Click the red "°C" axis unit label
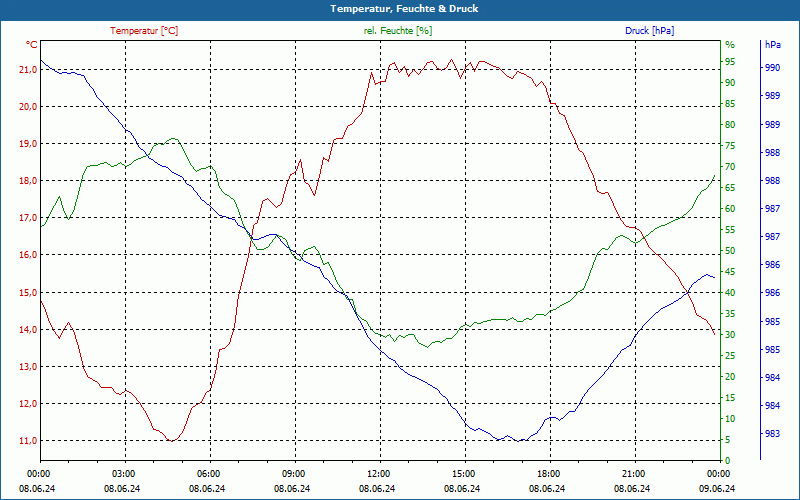Viewport: 800px width, 500px height. point(32,45)
